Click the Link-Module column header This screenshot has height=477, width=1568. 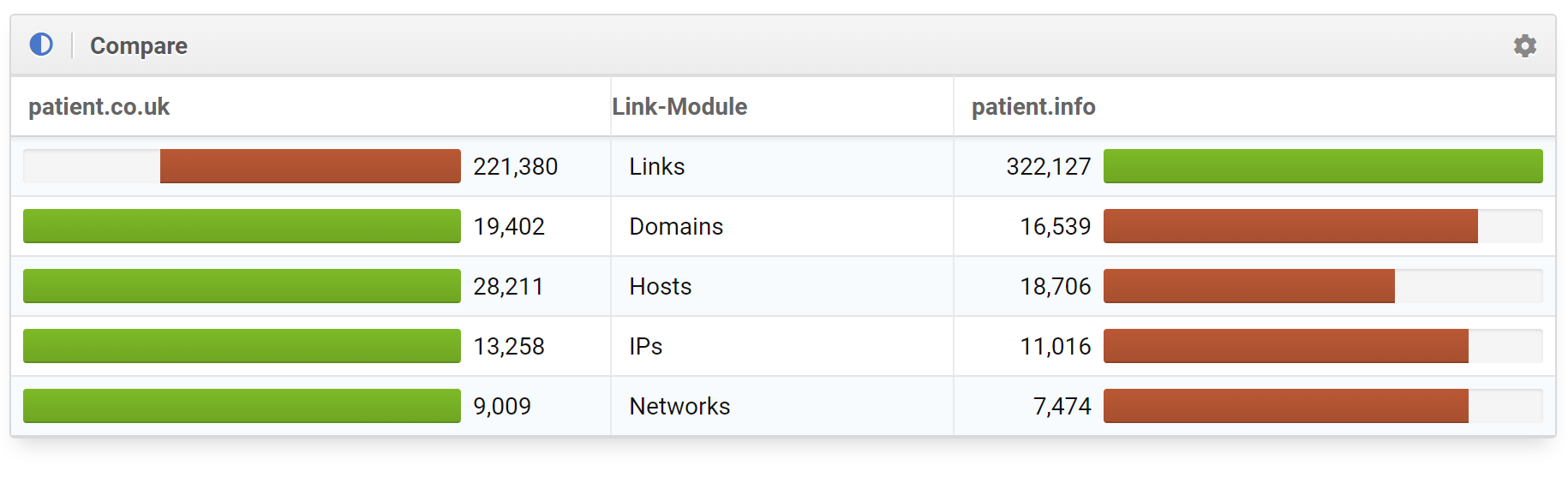[679, 107]
